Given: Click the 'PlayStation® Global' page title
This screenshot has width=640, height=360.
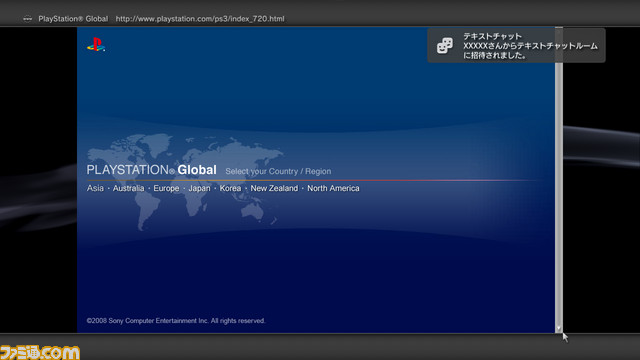Looking at the screenshot, I should tap(73, 19).
